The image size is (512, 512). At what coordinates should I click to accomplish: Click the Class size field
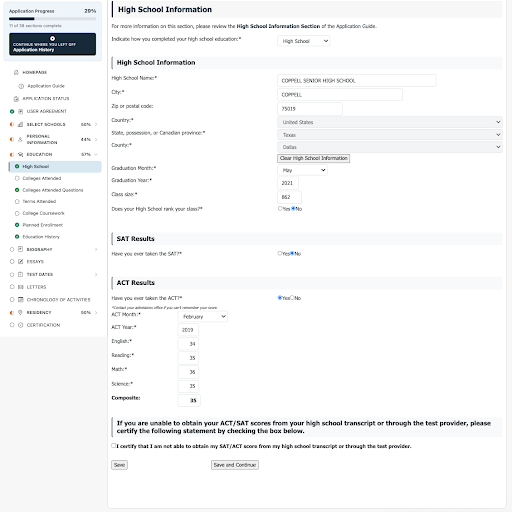pos(289,197)
